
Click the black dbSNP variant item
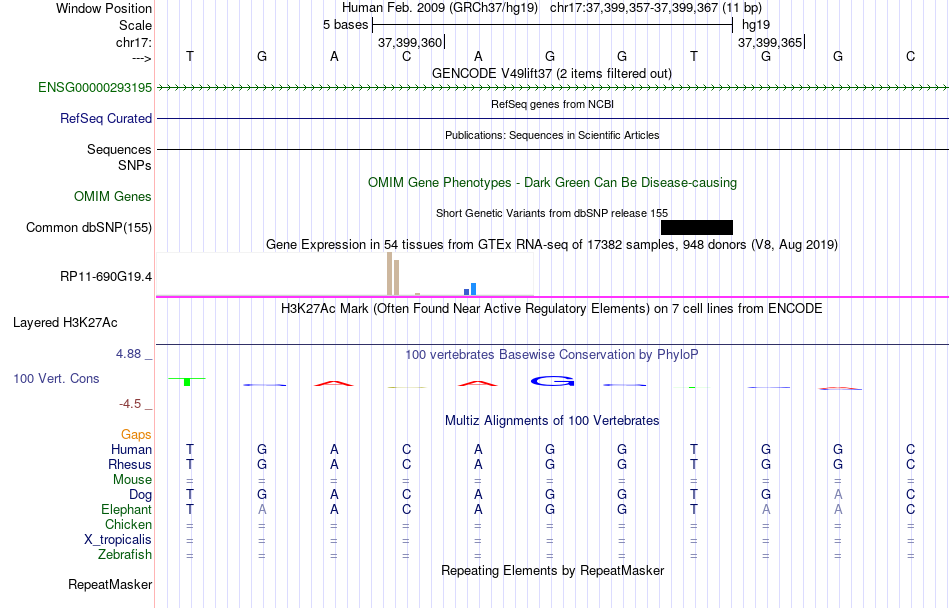click(697, 228)
